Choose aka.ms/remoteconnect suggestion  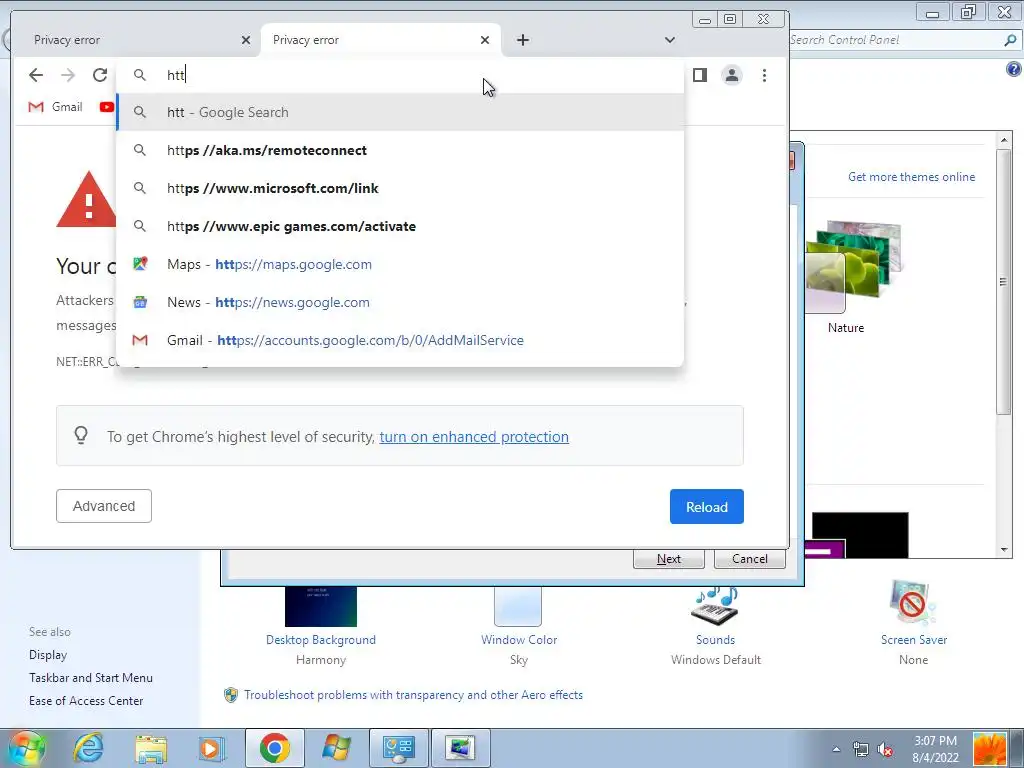click(x=400, y=150)
